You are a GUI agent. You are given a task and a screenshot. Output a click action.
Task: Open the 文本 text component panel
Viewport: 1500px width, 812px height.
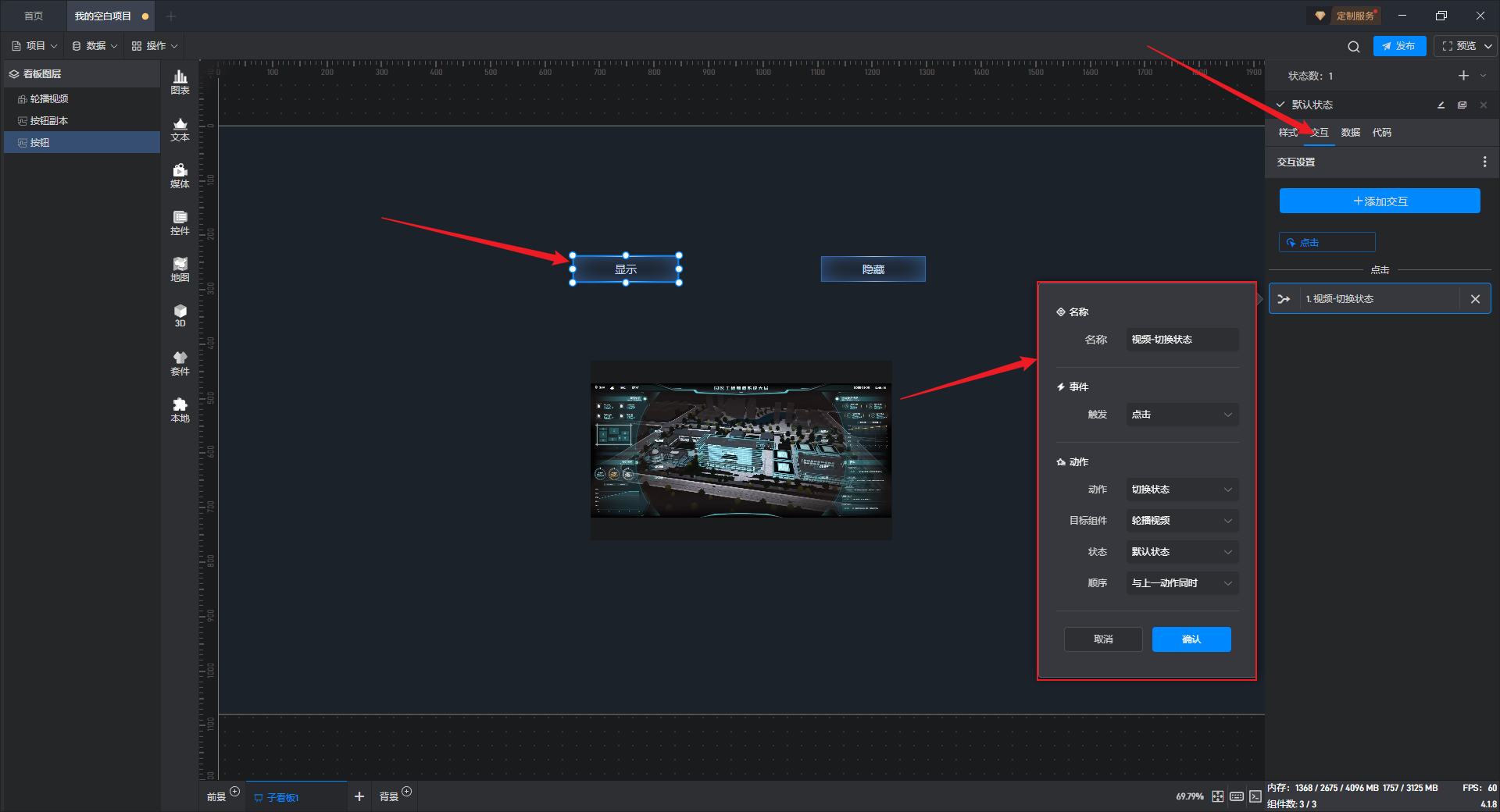[x=180, y=129]
